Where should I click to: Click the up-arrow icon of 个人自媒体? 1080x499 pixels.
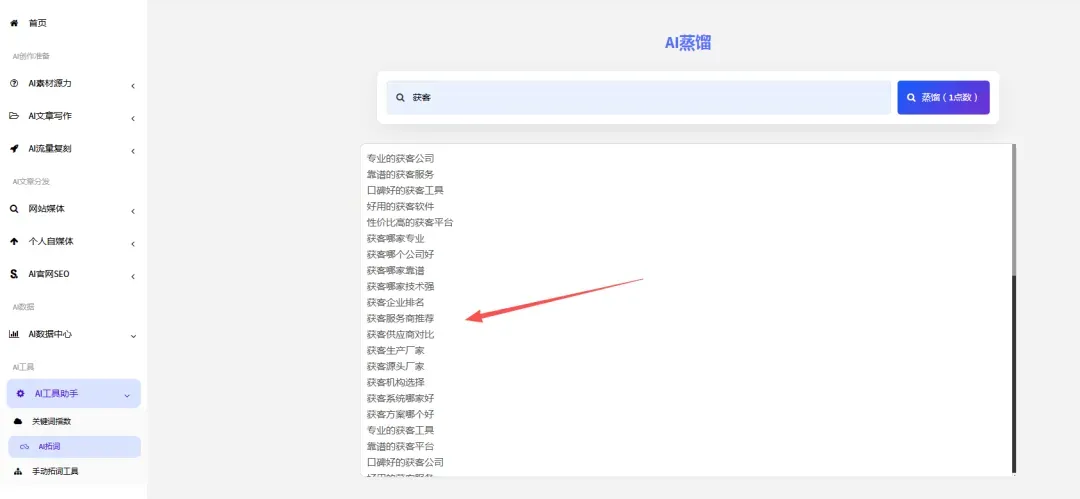coord(14,241)
